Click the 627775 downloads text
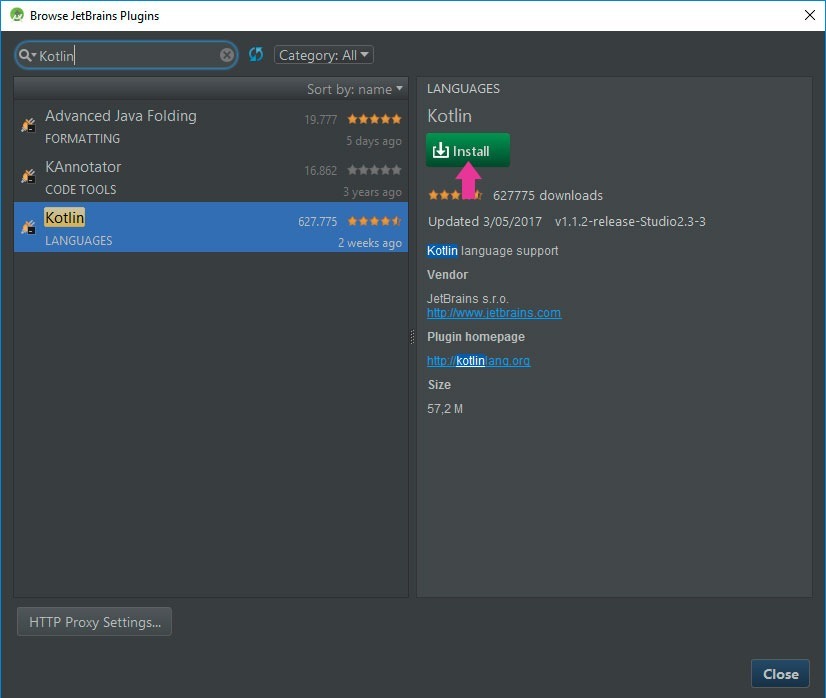826x698 pixels. click(x=547, y=195)
